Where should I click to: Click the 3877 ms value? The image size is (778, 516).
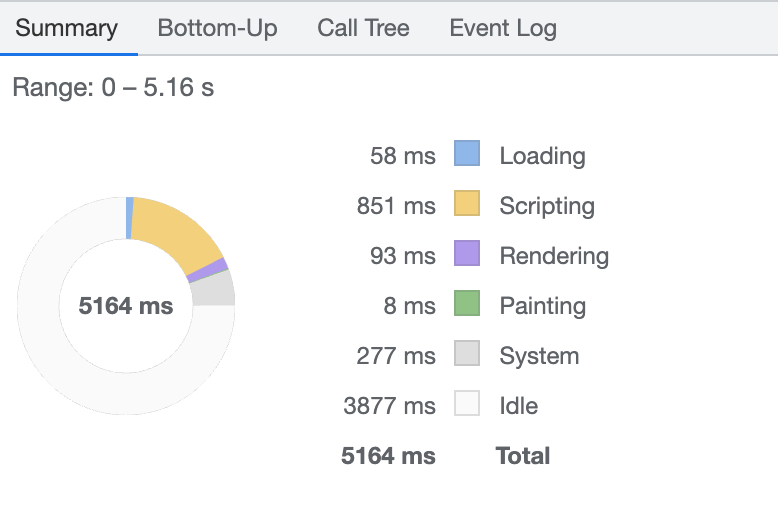[389, 406]
